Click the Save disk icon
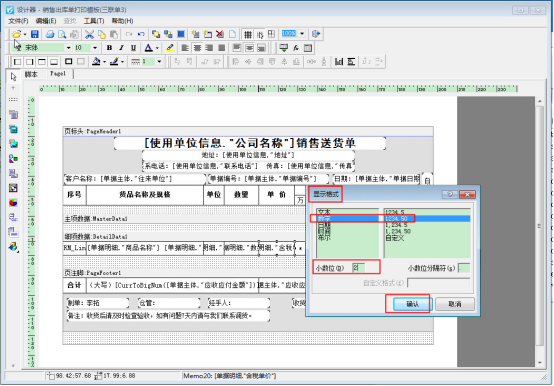Image resolution: width=554 pixels, height=386 pixels. pyautogui.click(x=35, y=34)
